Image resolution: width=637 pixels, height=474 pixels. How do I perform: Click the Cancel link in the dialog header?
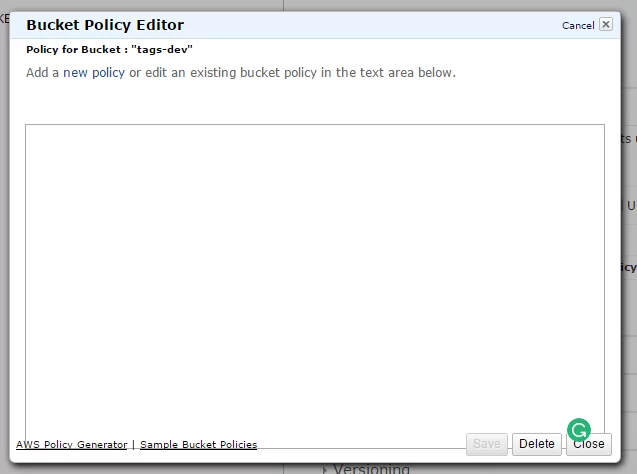578,26
